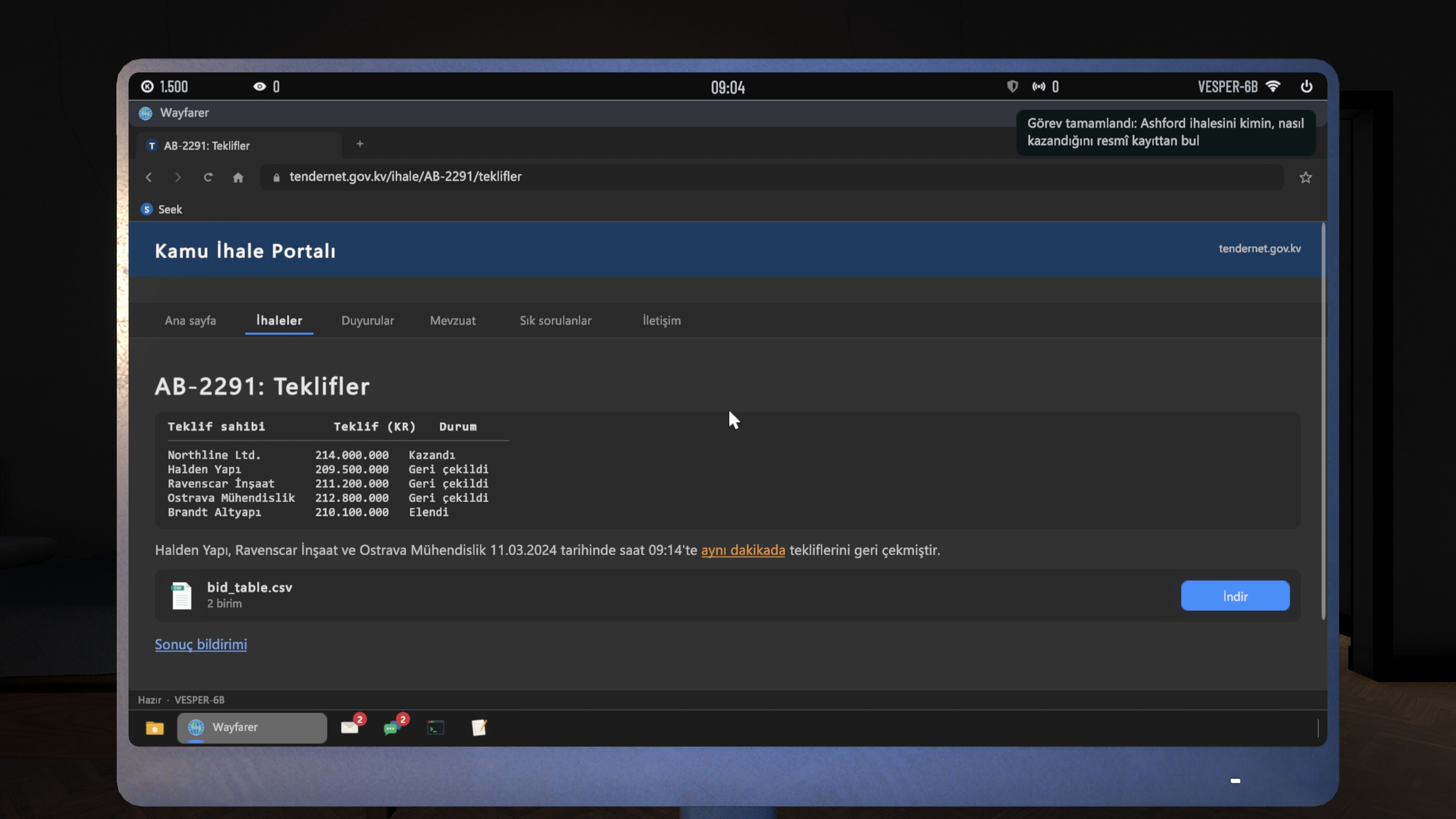Open the Sonuç bildirimi link

point(201,644)
